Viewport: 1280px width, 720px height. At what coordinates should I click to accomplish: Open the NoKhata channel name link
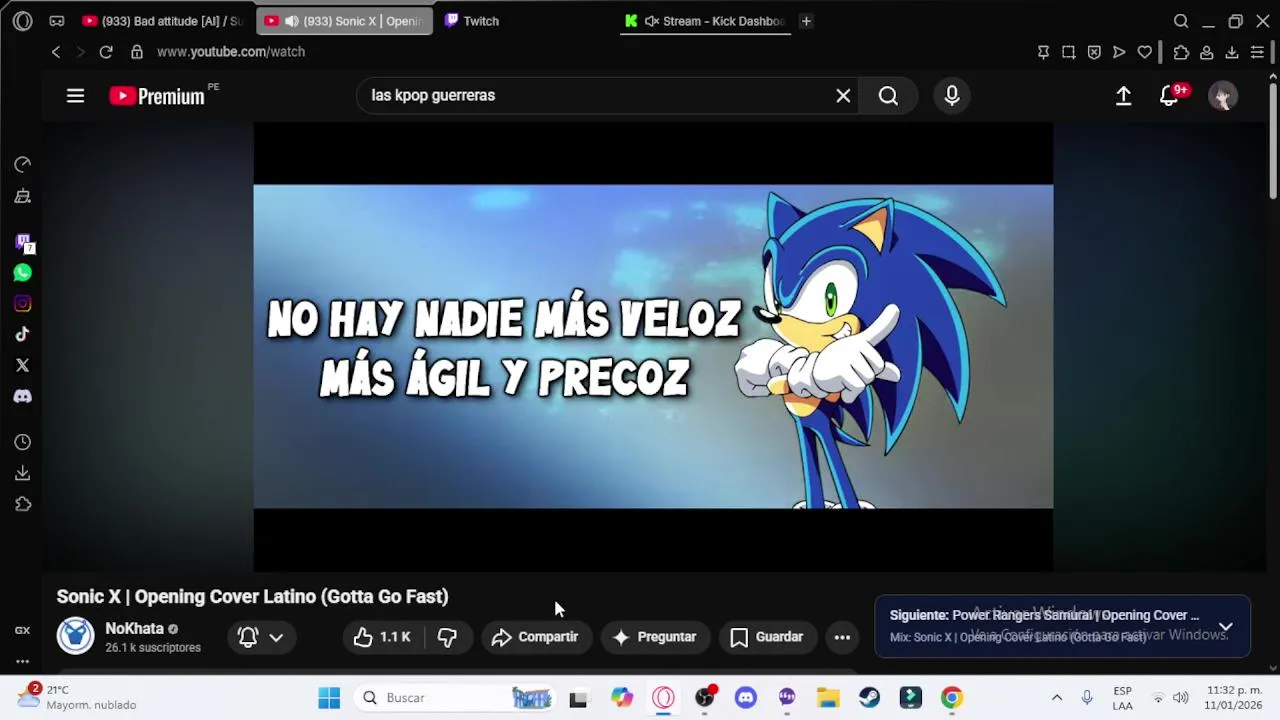point(134,629)
